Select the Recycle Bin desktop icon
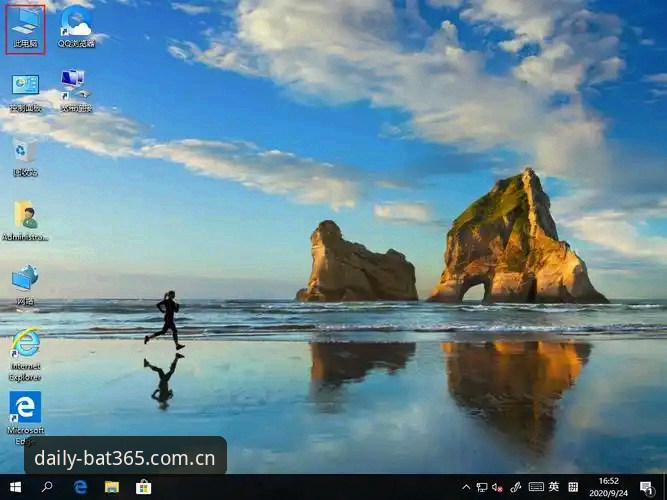This screenshot has height=500, width=667. 25,157
